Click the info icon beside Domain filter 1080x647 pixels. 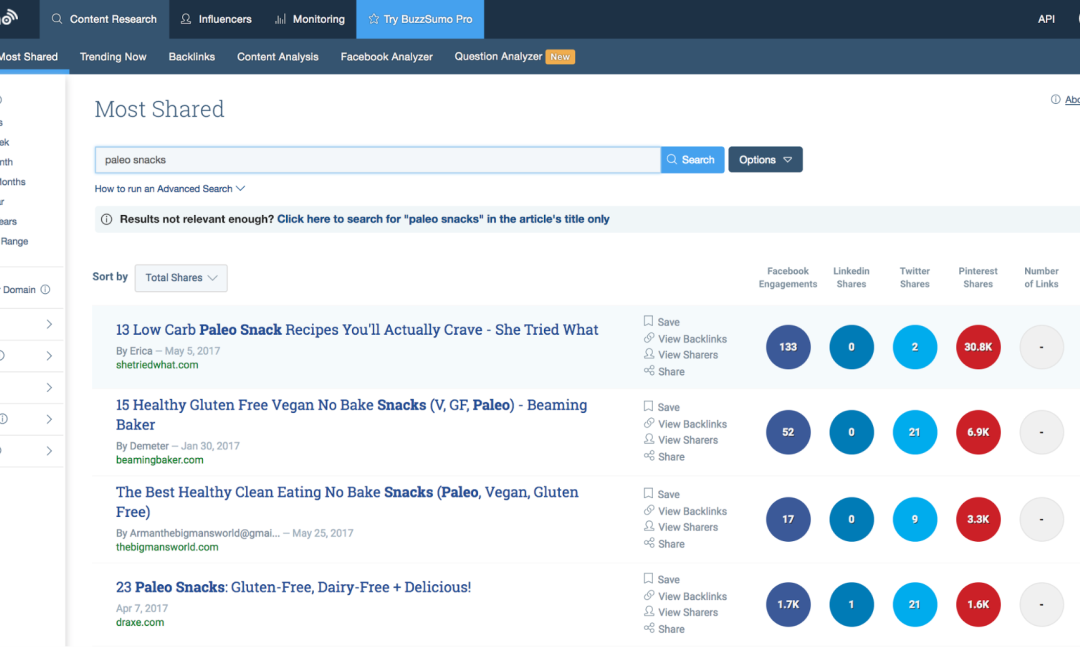[x=45, y=290]
